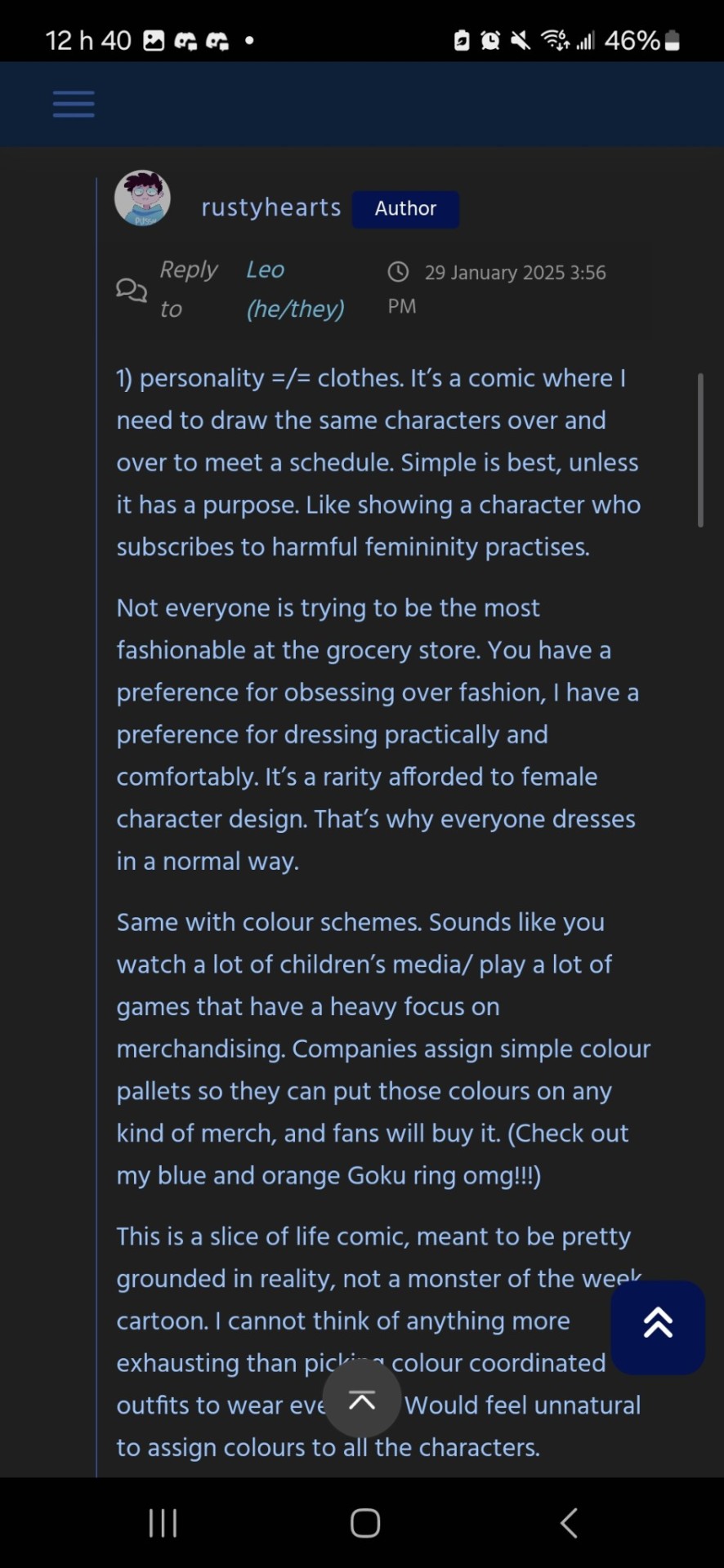Screen dimensions: 724x1568
Task: Tap blue double-chevron scroll to top button
Action: 658,1327
